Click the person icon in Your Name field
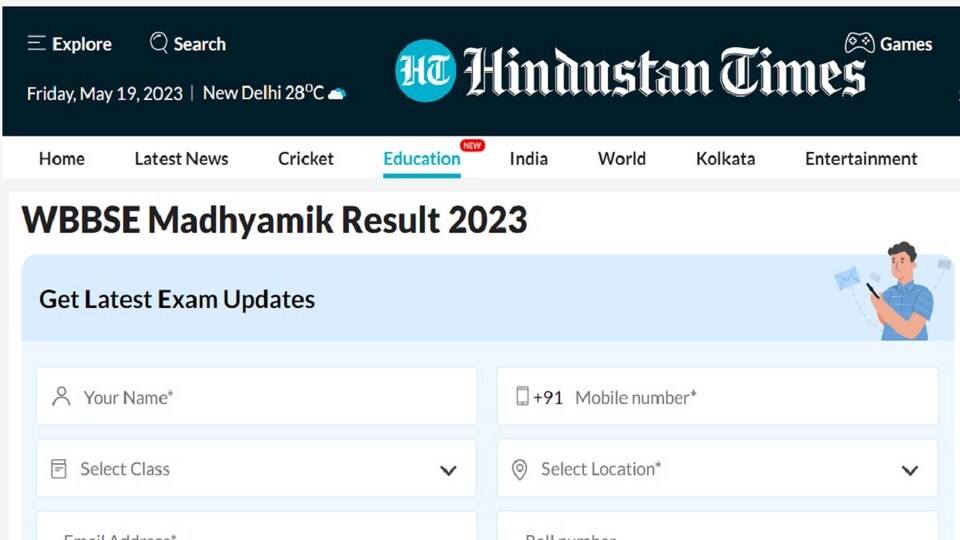The width and height of the screenshot is (960, 540). 61,396
